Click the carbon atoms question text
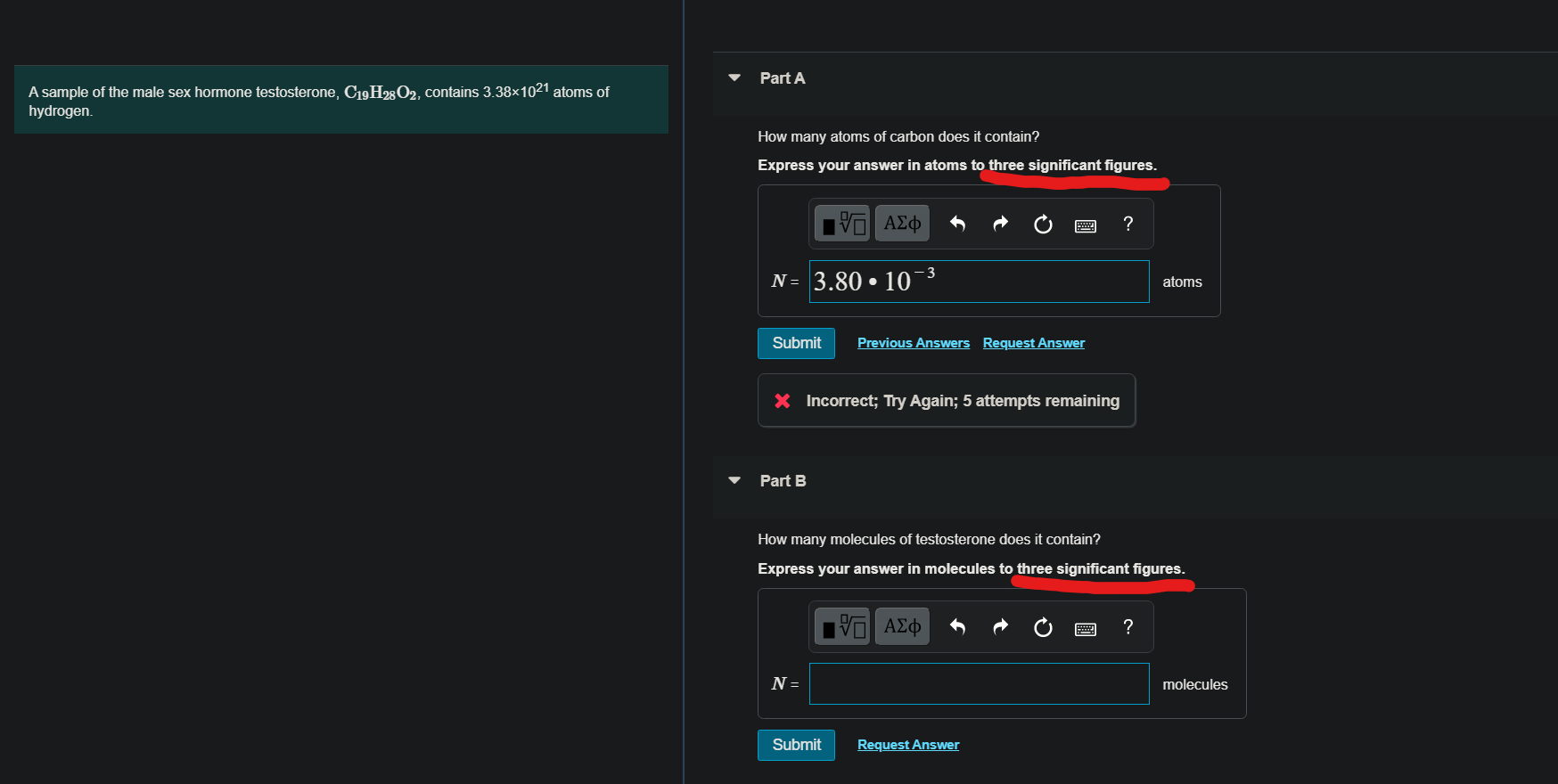The width and height of the screenshot is (1558, 784). (x=898, y=137)
